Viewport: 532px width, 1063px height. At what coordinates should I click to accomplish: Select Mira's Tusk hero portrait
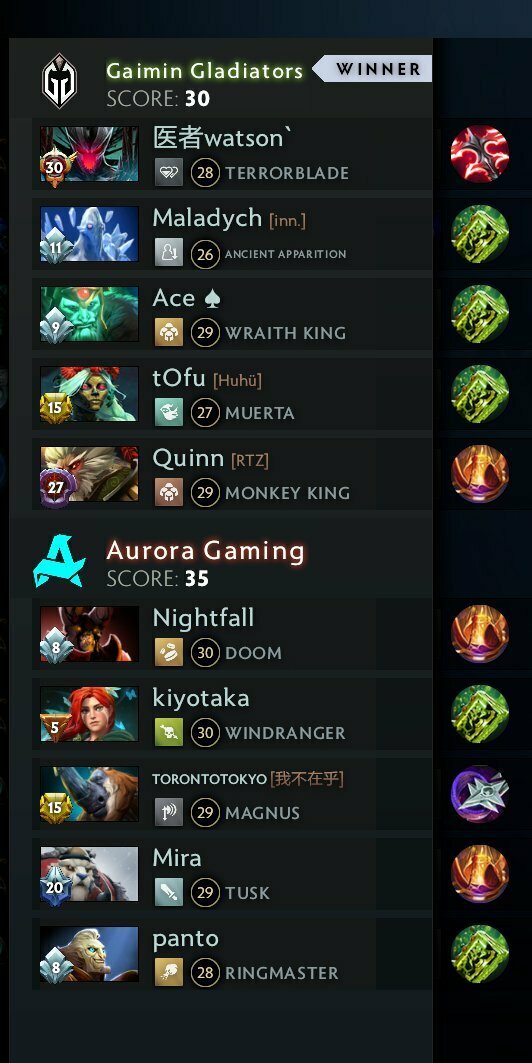pyautogui.click(x=89, y=874)
